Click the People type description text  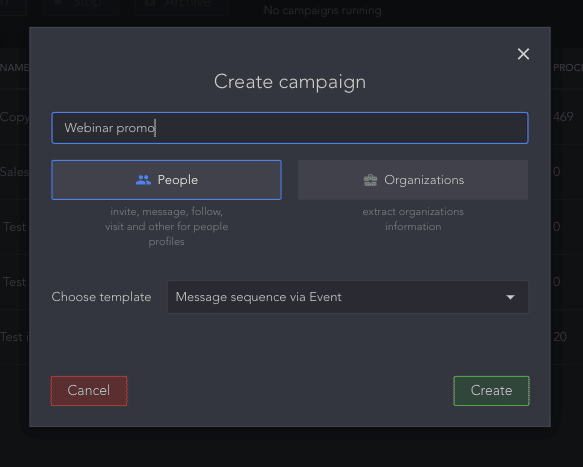pos(166,226)
